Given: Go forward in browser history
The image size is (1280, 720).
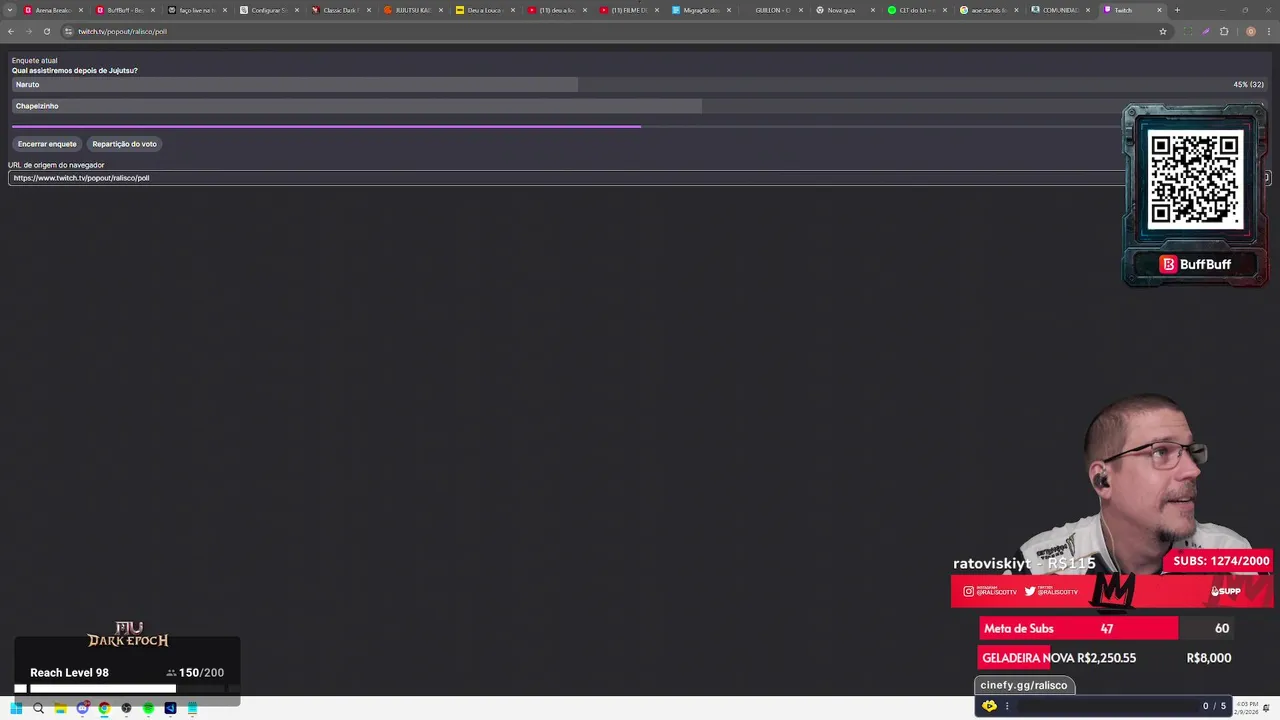Looking at the screenshot, I should (x=29, y=31).
